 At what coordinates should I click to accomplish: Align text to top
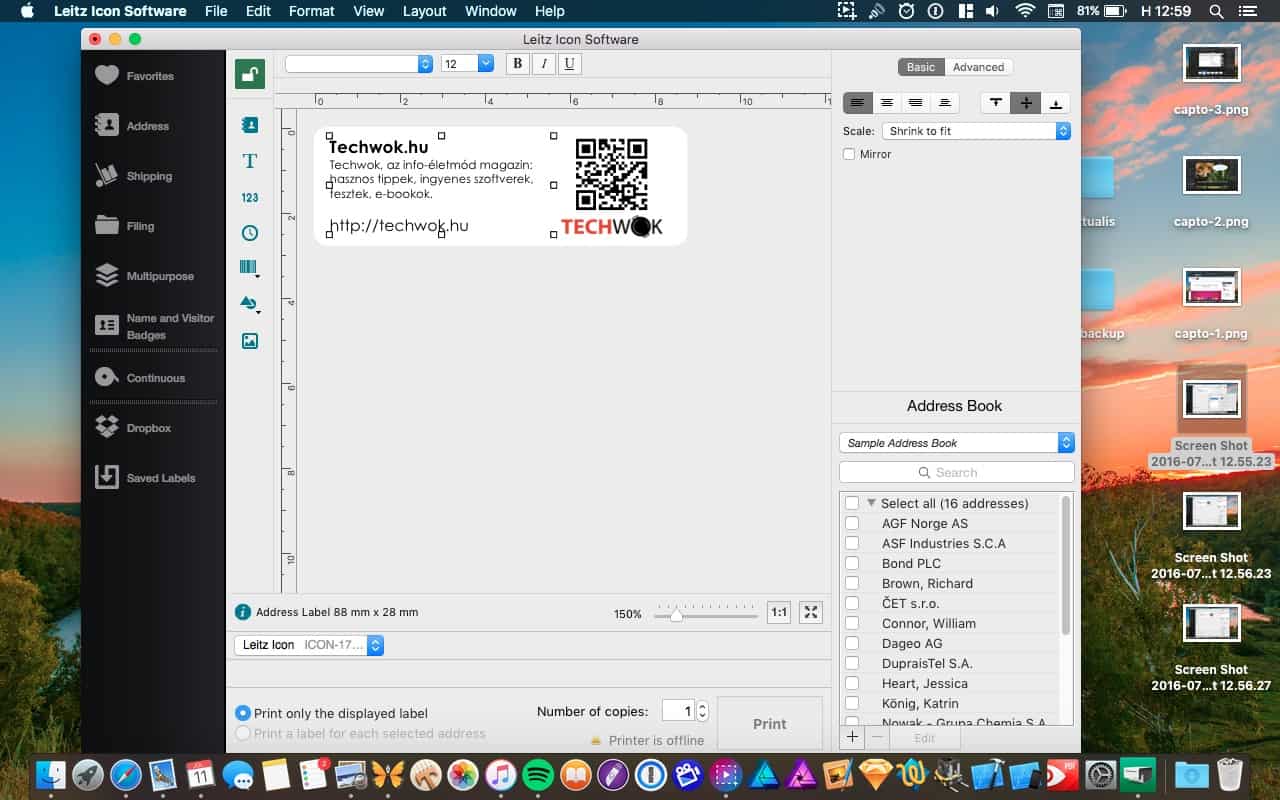(997, 103)
